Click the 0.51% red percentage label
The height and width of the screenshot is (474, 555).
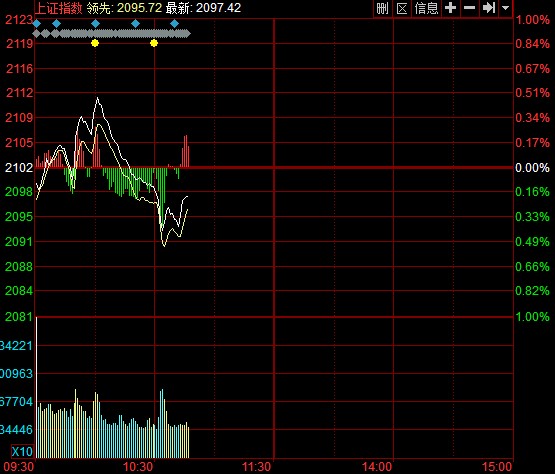pyautogui.click(x=532, y=93)
